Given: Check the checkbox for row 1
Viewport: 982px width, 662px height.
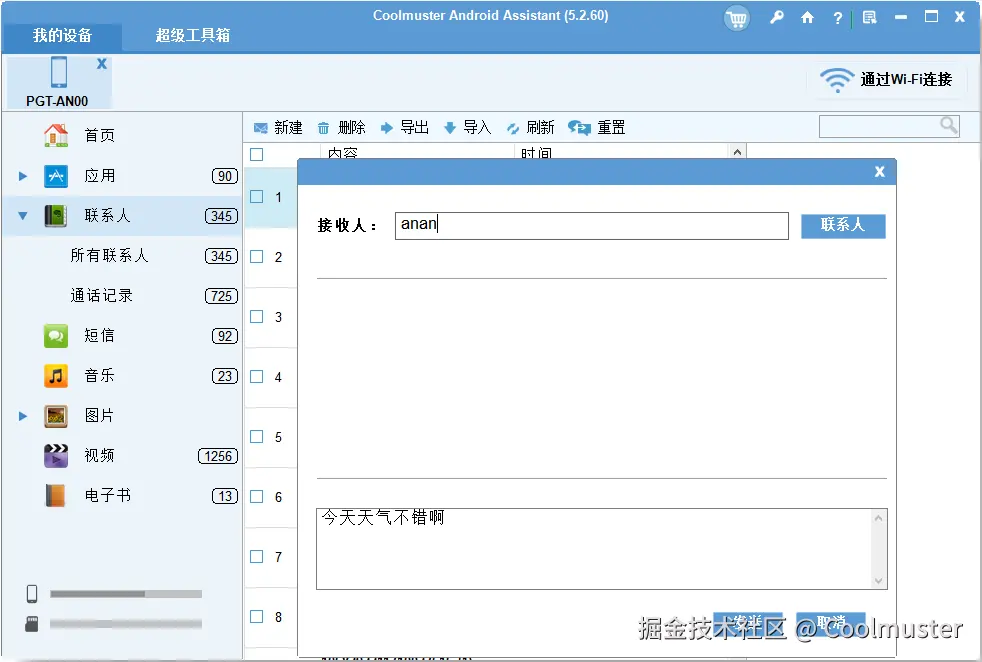Looking at the screenshot, I should (257, 197).
